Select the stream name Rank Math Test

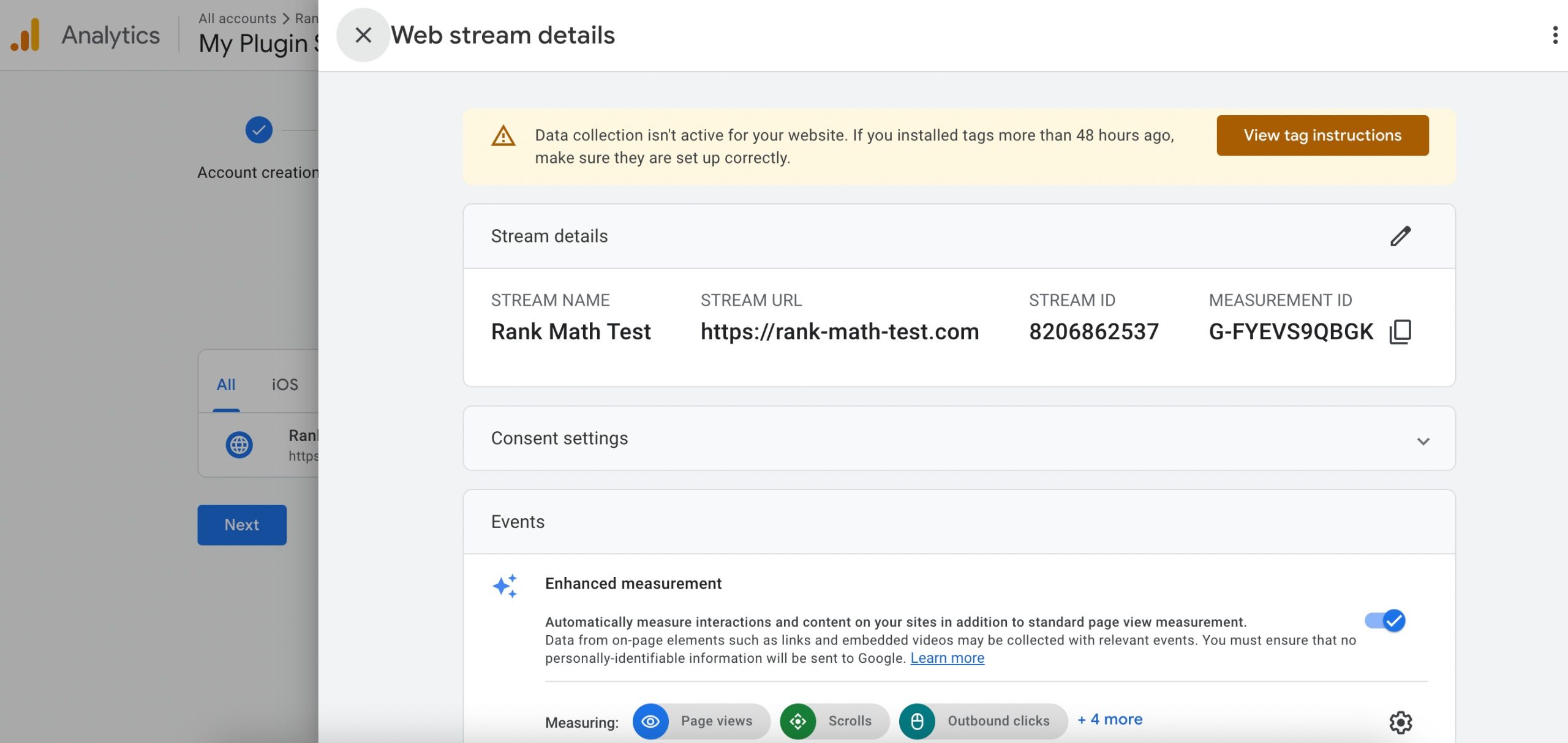click(x=571, y=331)
